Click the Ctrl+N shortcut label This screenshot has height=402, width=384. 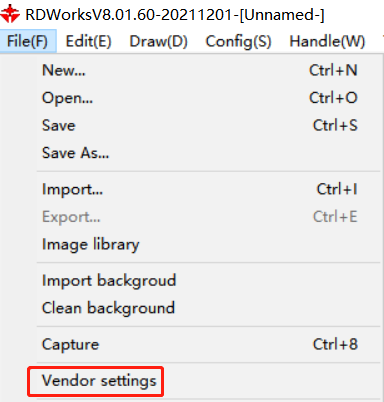[333, 70]
